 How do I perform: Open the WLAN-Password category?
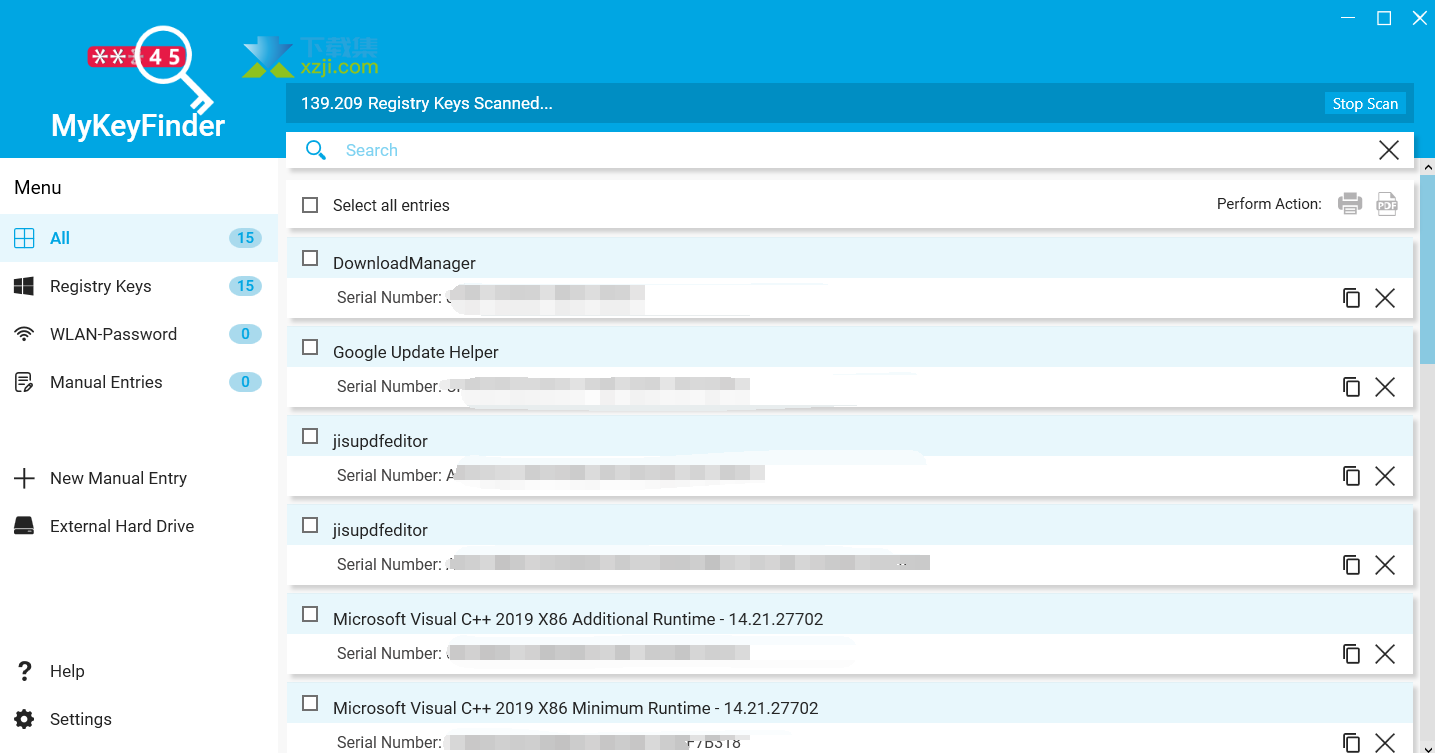(139, 334)
